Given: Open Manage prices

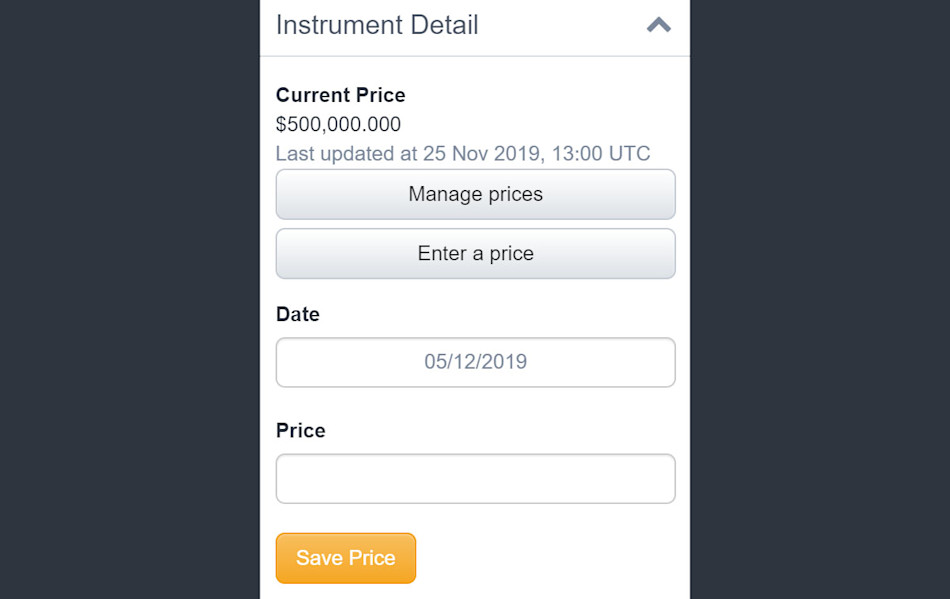Looking at the screenshot, I should (475, 194).
